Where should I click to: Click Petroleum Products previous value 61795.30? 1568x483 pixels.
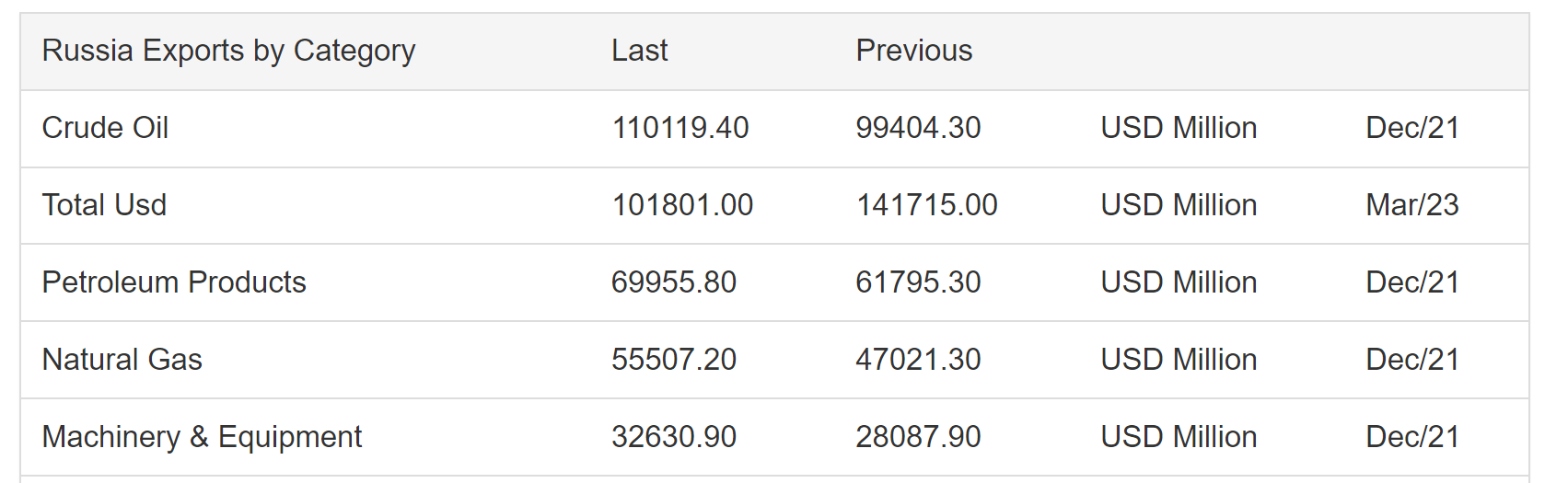918,282
